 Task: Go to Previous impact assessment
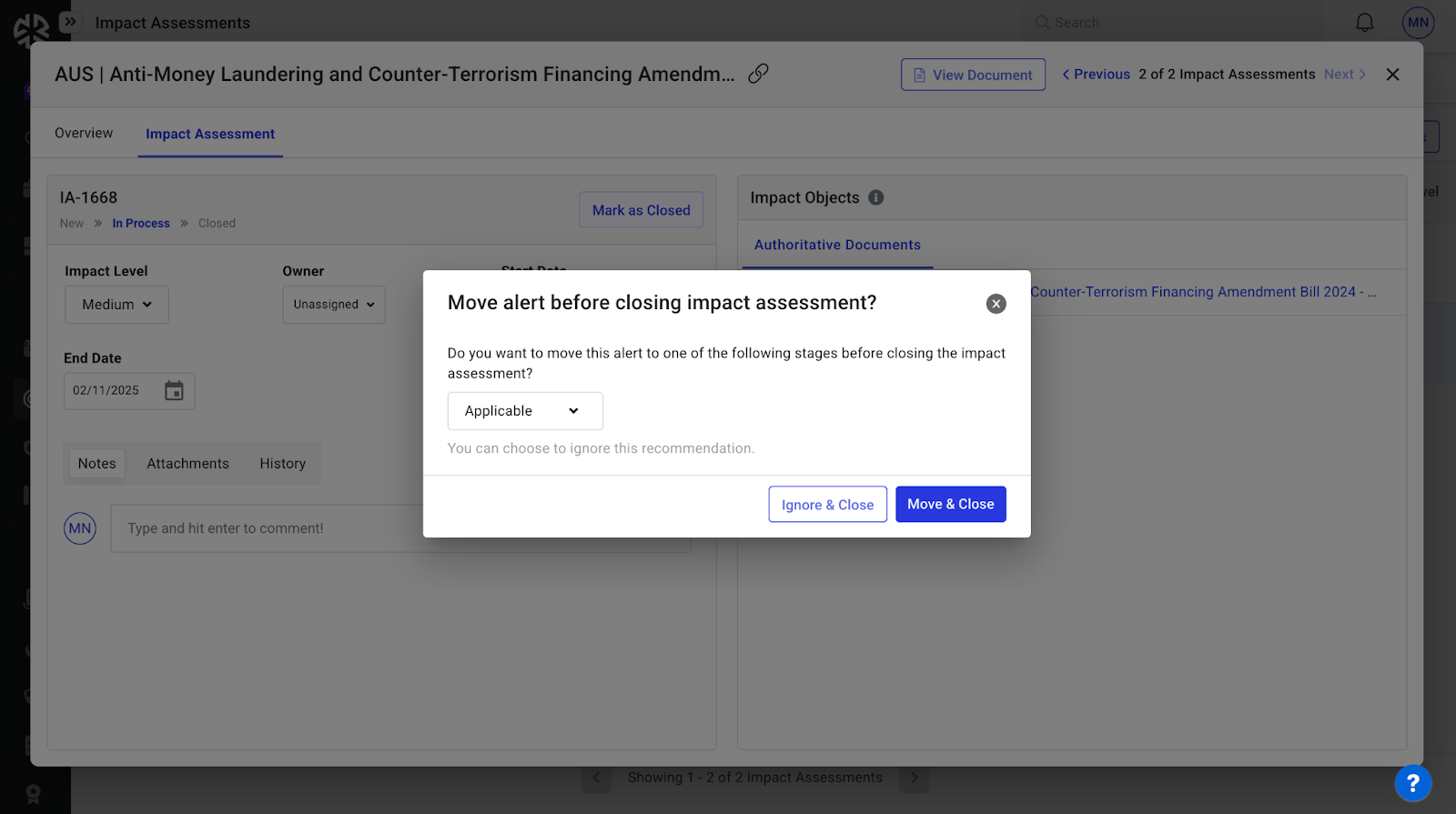[x=1096, y=75]
